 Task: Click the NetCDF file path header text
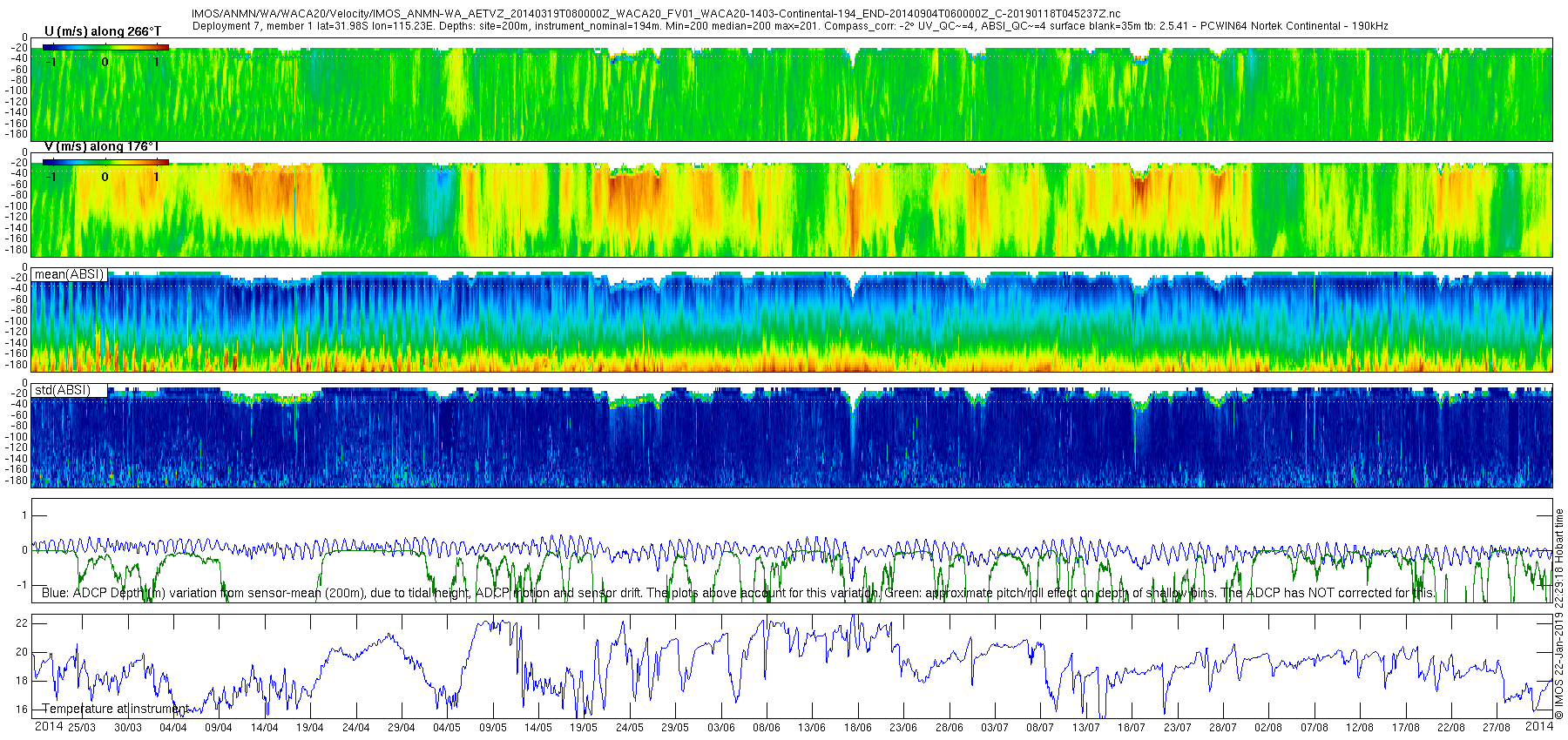pyautogui.click(x=656, y=14)
